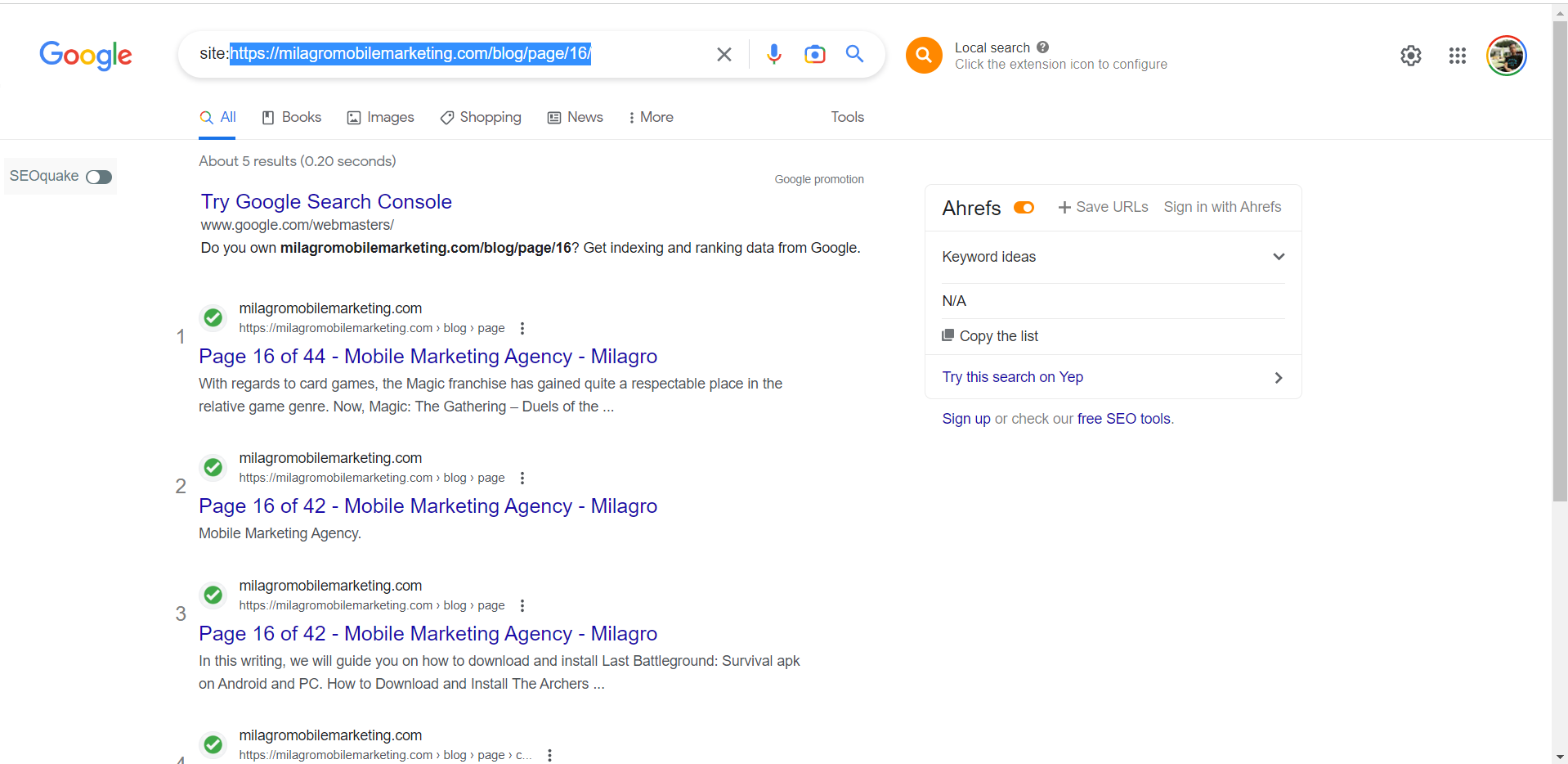Clear the search box with the X icon

click(724, 55)
